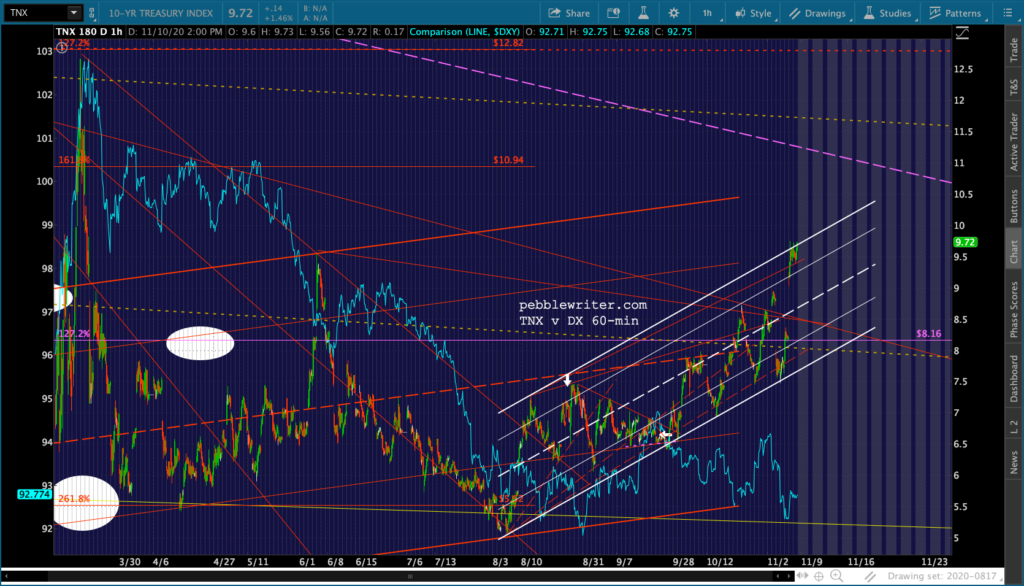The width and height of the screenshot is (1024, 586).
Task: Click the 11/9 date on time axis
Action: click(811, 561)
